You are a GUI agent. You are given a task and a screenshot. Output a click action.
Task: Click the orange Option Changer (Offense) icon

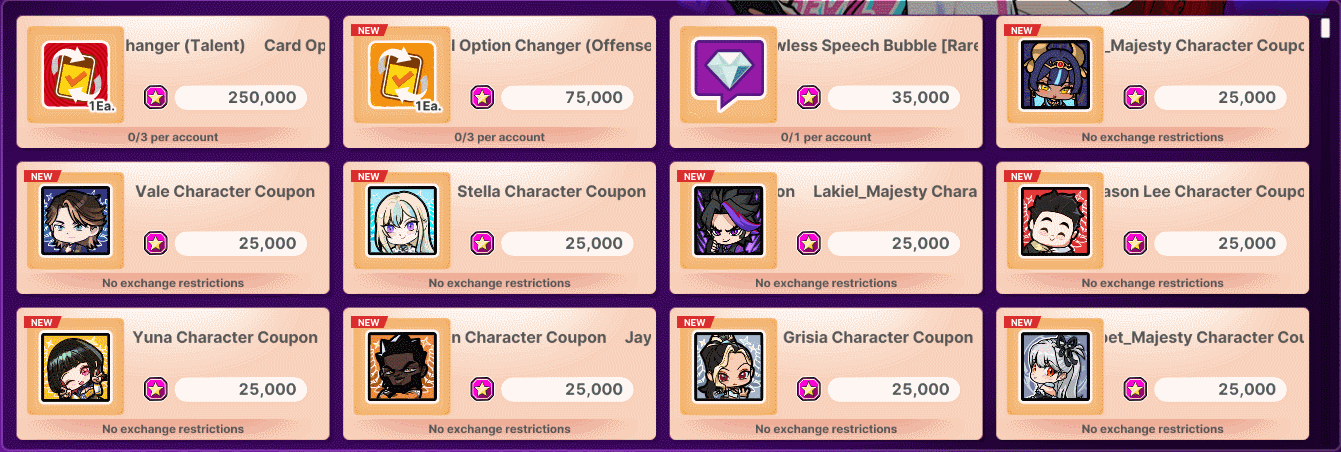click(402, 75)
